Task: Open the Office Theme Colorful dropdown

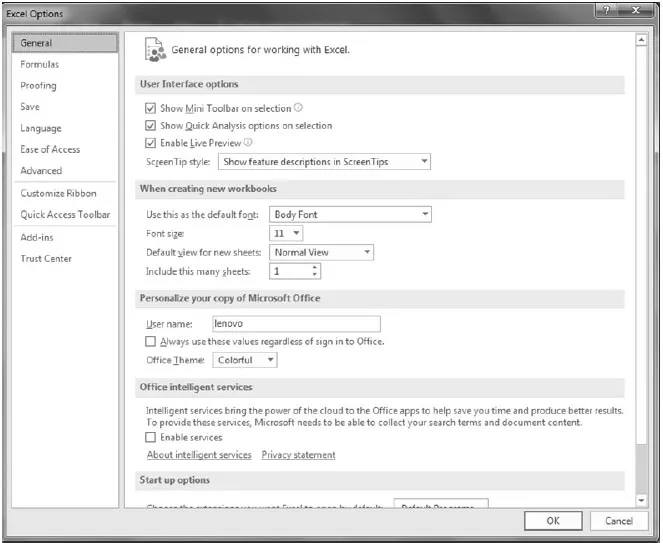Action: 245,360
